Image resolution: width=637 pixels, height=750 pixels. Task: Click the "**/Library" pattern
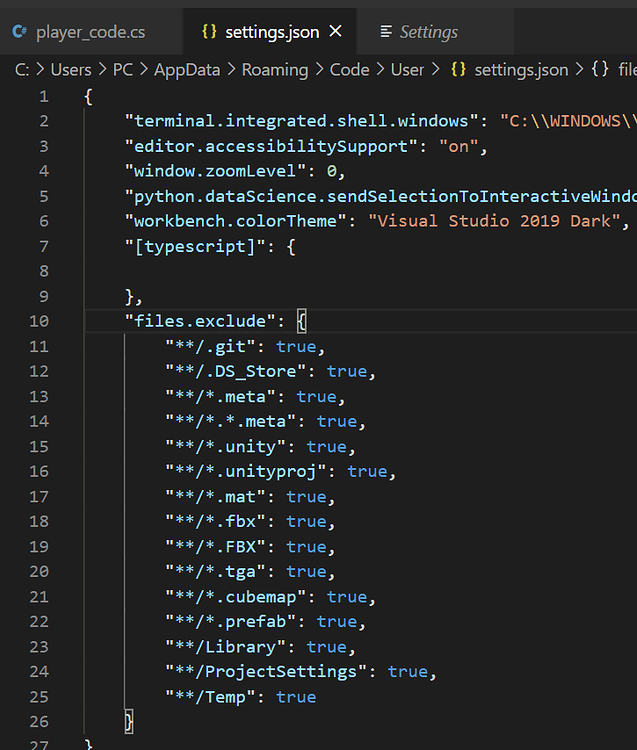click(225, 647)
